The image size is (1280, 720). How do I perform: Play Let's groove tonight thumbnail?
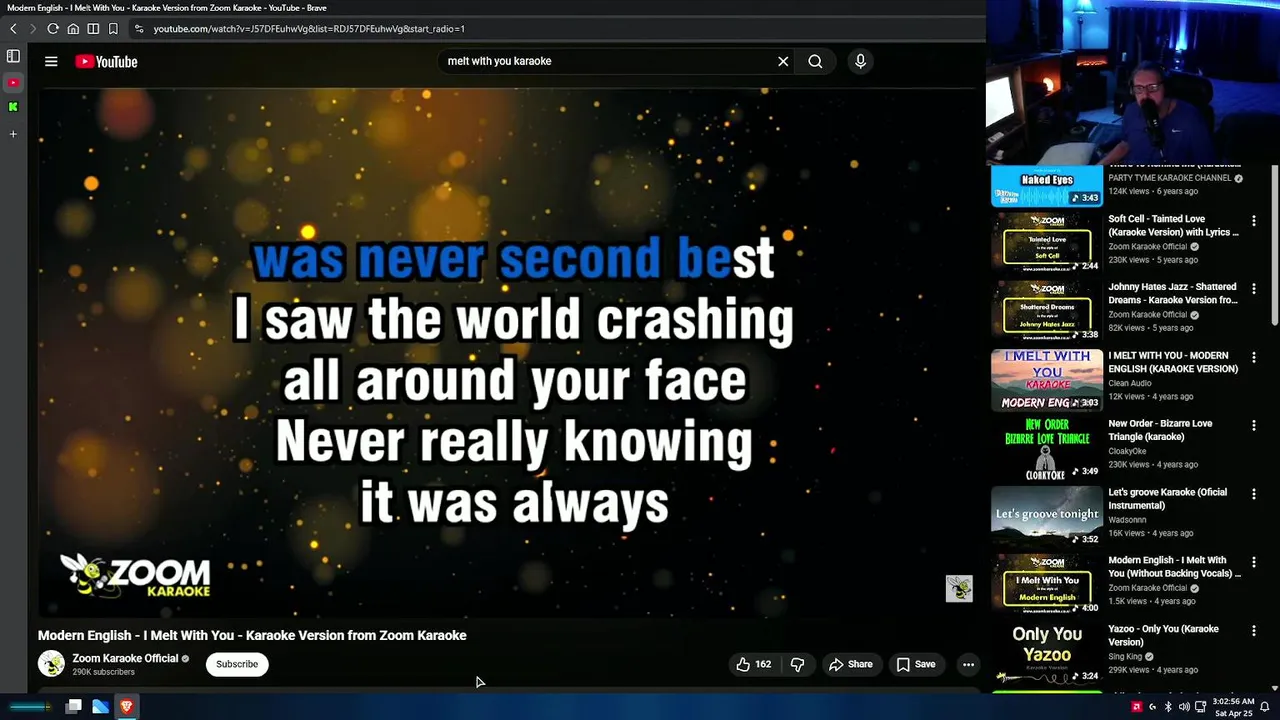tap(1047, 517)
